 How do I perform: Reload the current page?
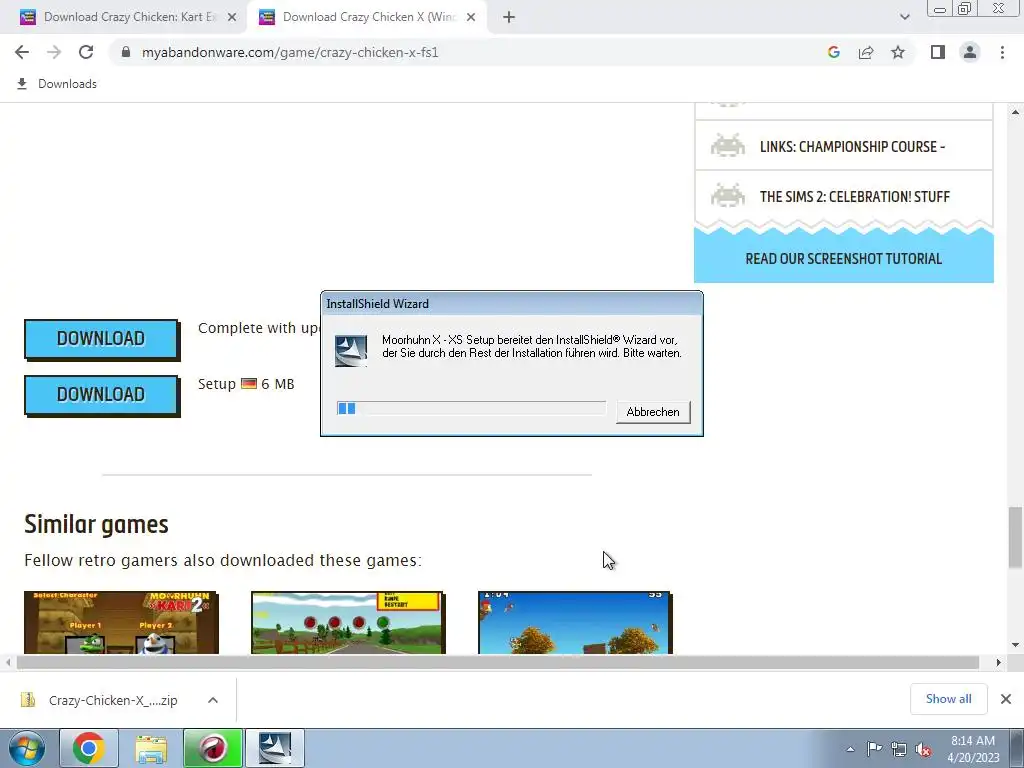86,52
